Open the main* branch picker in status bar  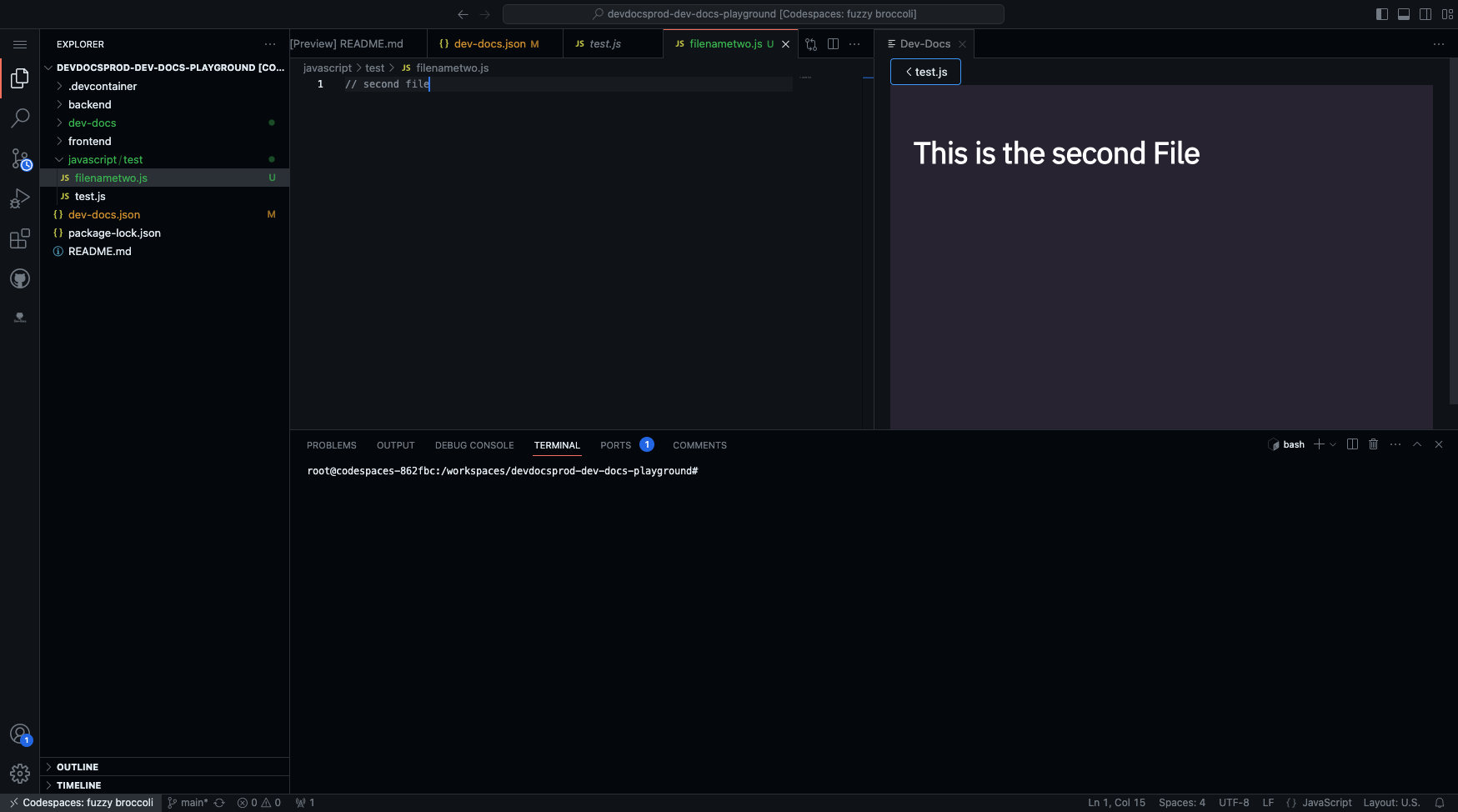coord(190,802)
